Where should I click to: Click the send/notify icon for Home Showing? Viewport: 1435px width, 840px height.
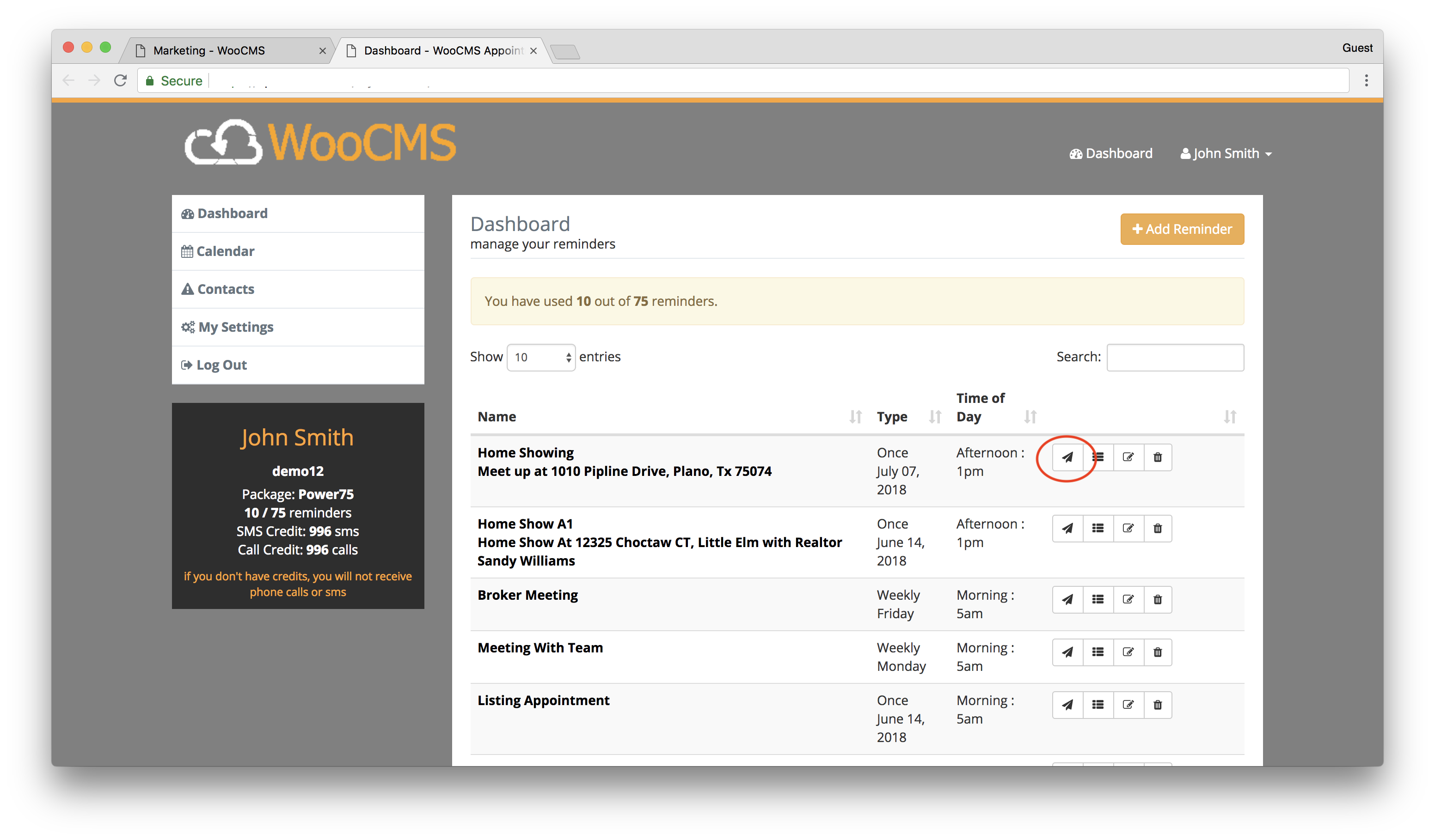(x=1067, y=456)
